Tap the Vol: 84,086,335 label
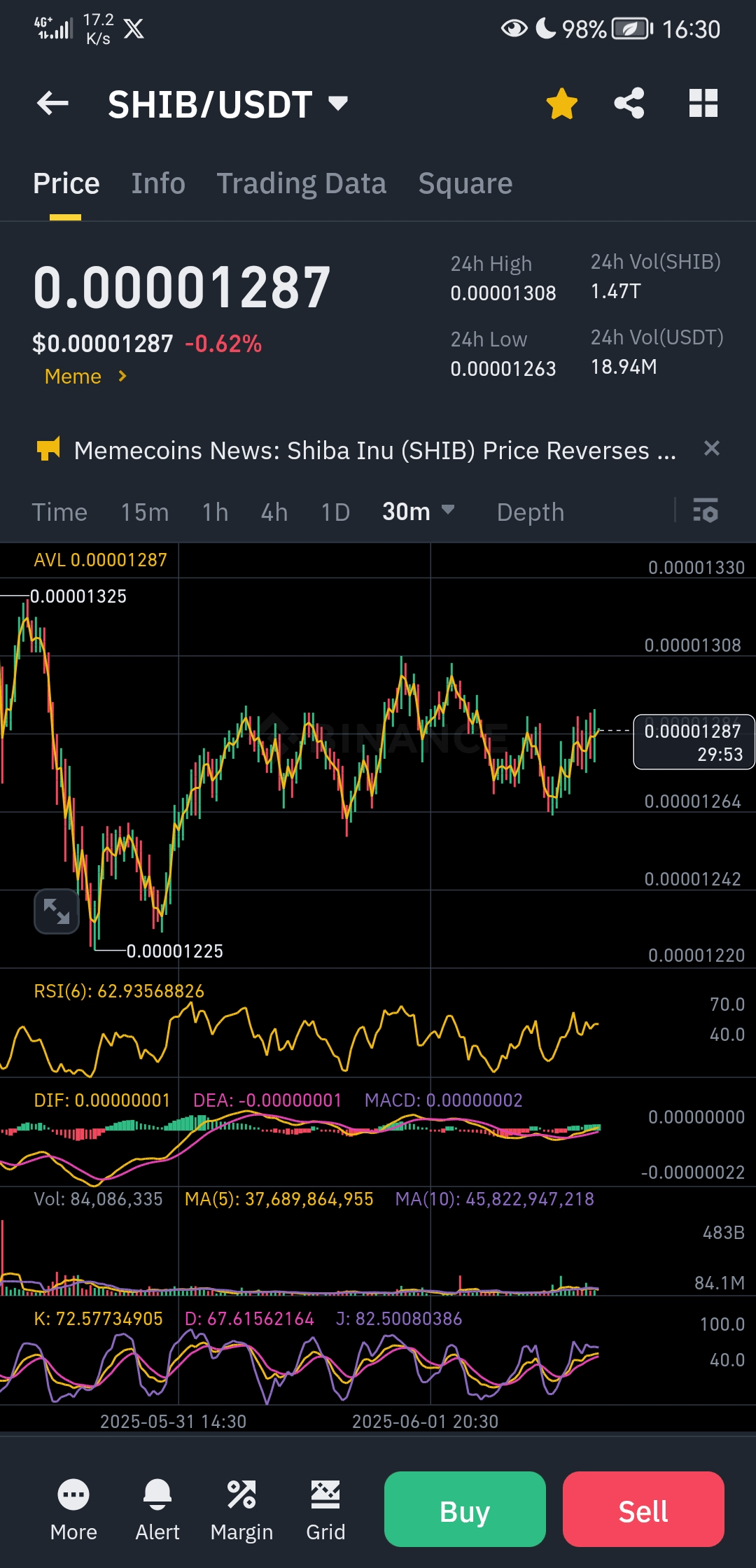The width and height of the screenshot is (756, 1568). (x=98, y=1199)
